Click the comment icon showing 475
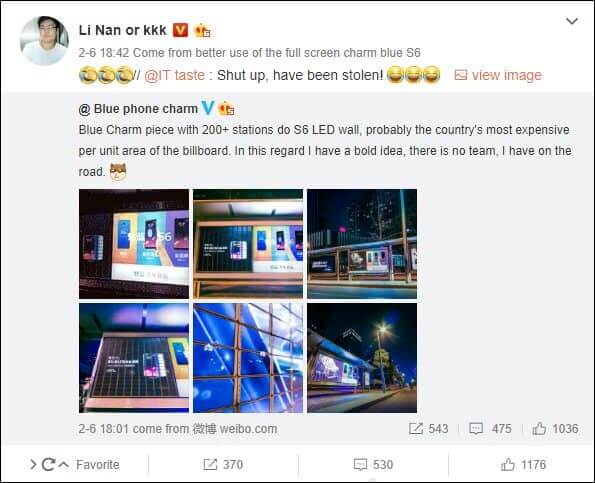 coord(476,429)
